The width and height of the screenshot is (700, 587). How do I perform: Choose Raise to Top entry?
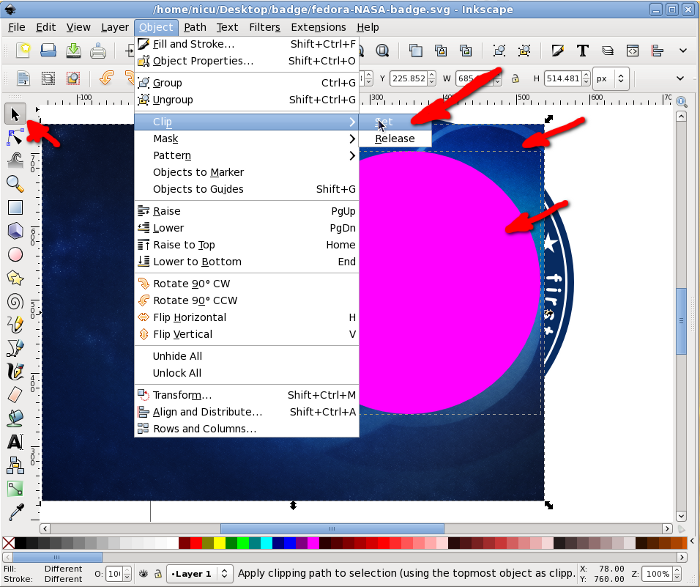coord(246,245)
